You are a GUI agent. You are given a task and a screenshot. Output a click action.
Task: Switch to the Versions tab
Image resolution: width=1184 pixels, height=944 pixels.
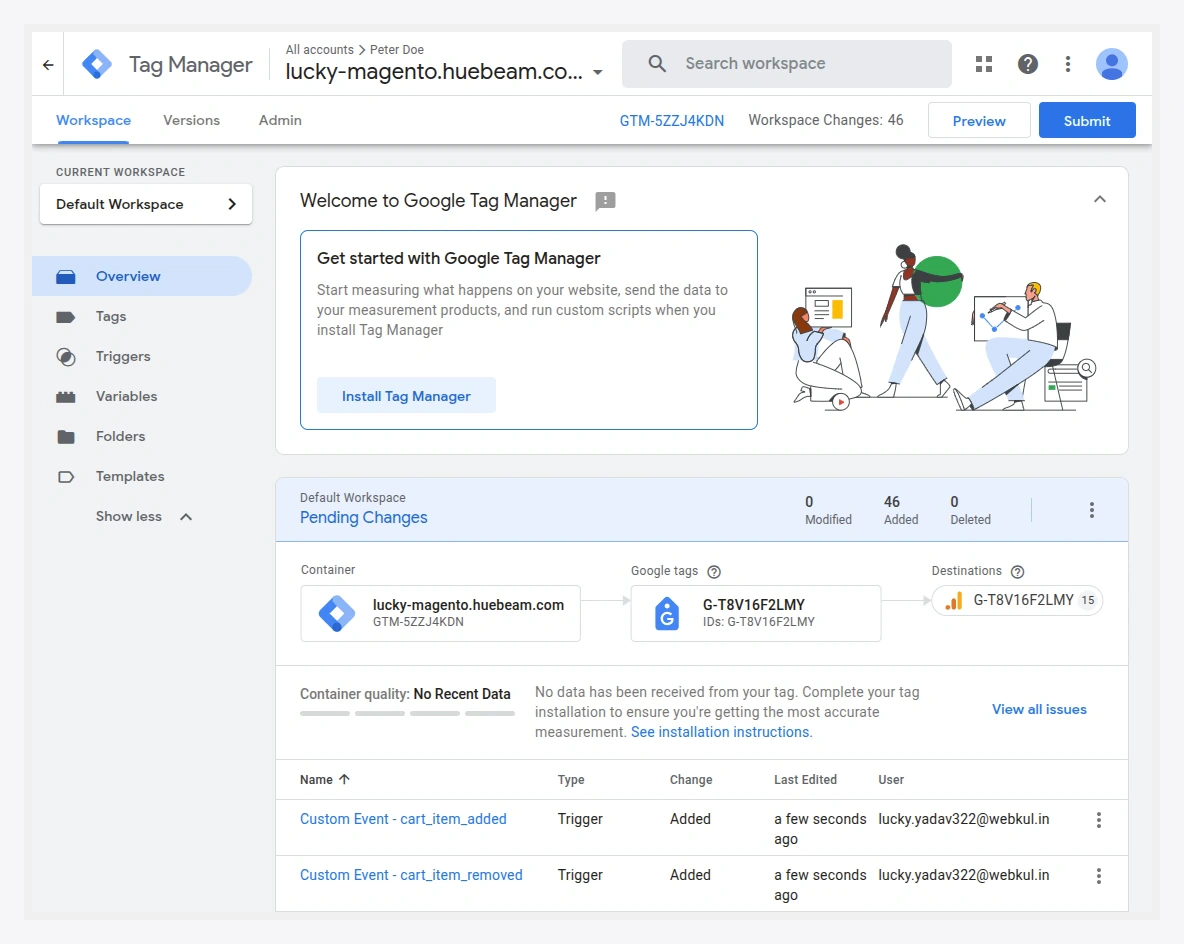pyautogui.click(x=191, y=121)
